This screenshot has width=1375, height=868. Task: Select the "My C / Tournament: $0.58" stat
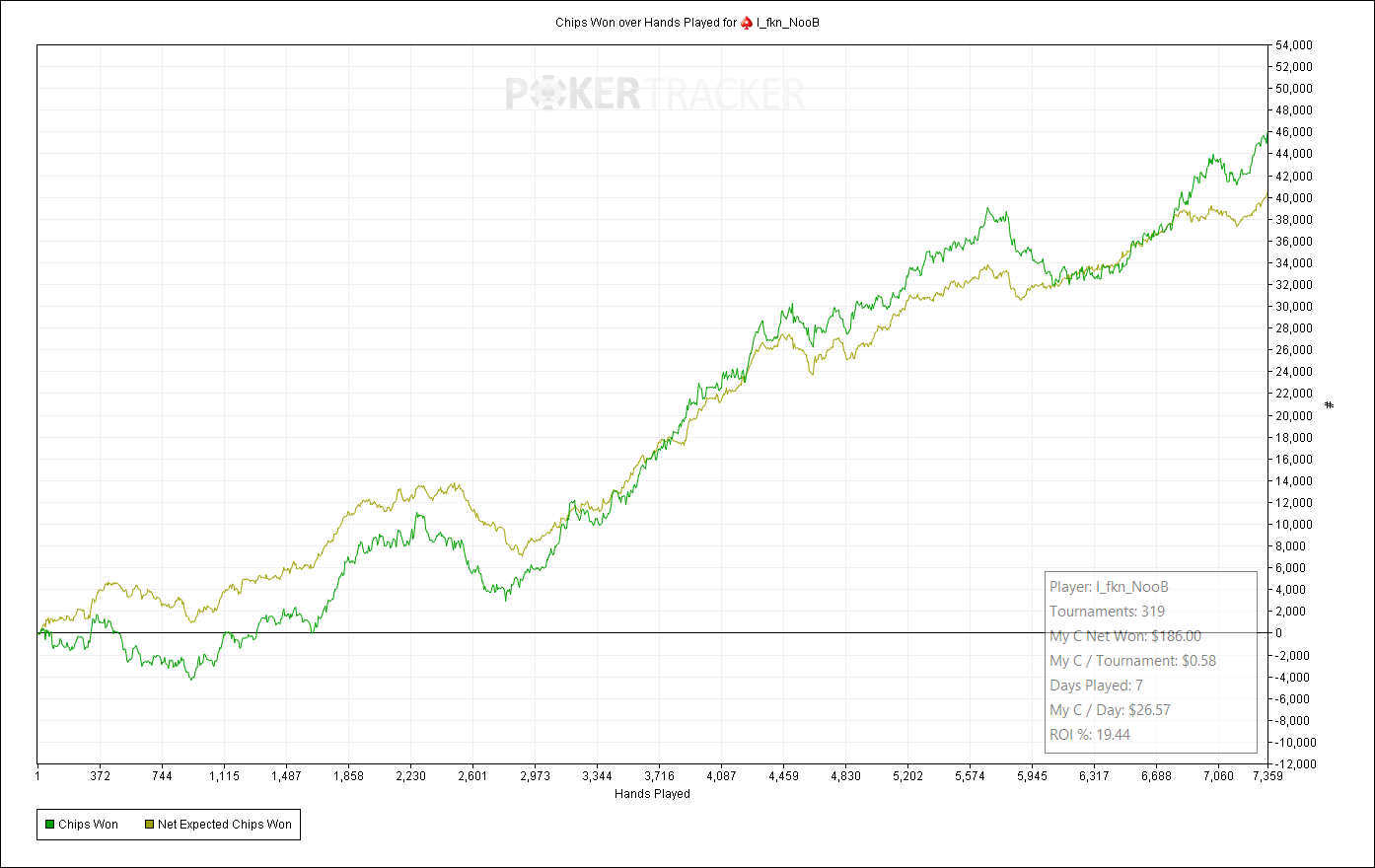tap(1133, 661)
